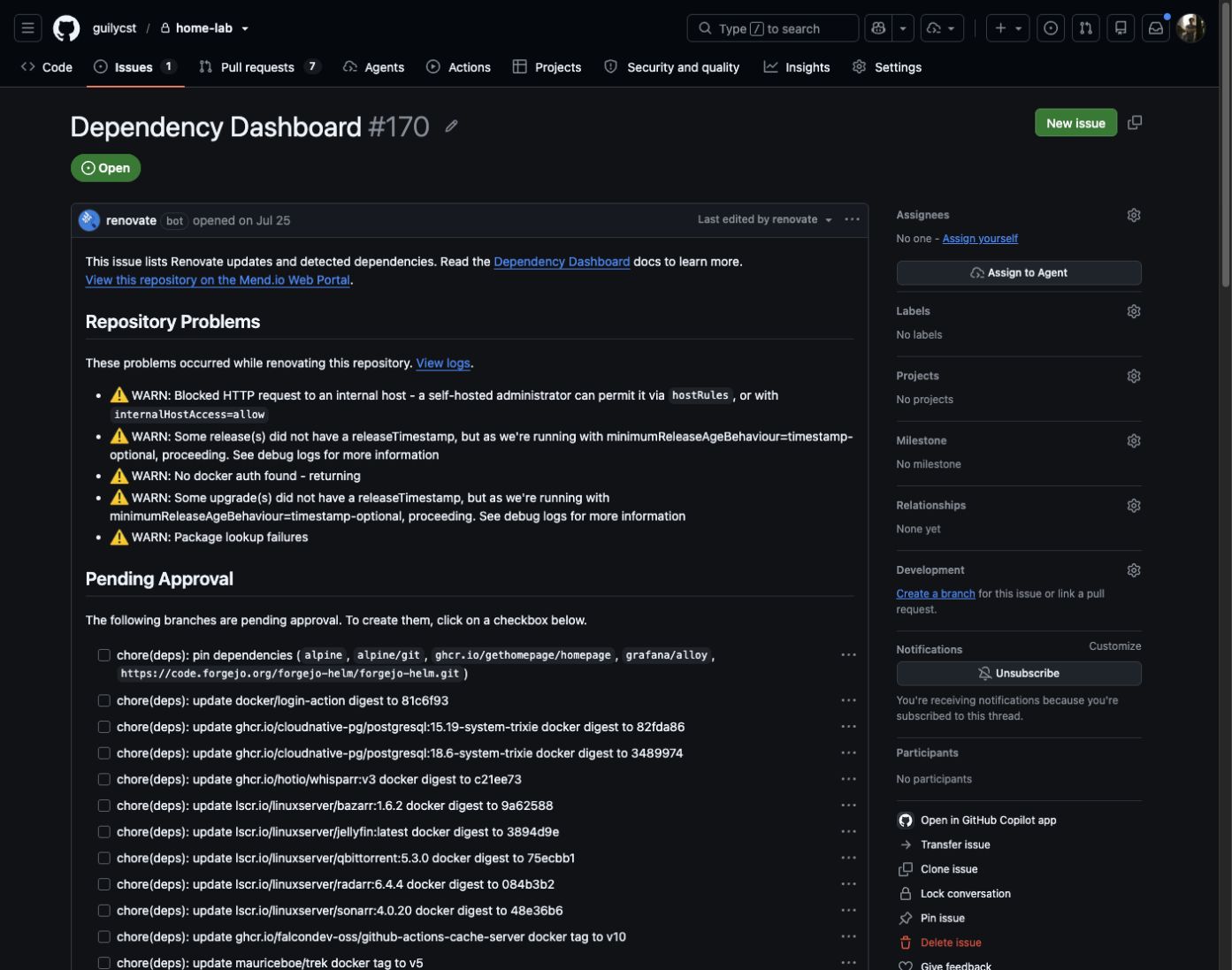Open the Relationships gear settings
Screen dimensions: 1232x970
(x=1134, y=506)
